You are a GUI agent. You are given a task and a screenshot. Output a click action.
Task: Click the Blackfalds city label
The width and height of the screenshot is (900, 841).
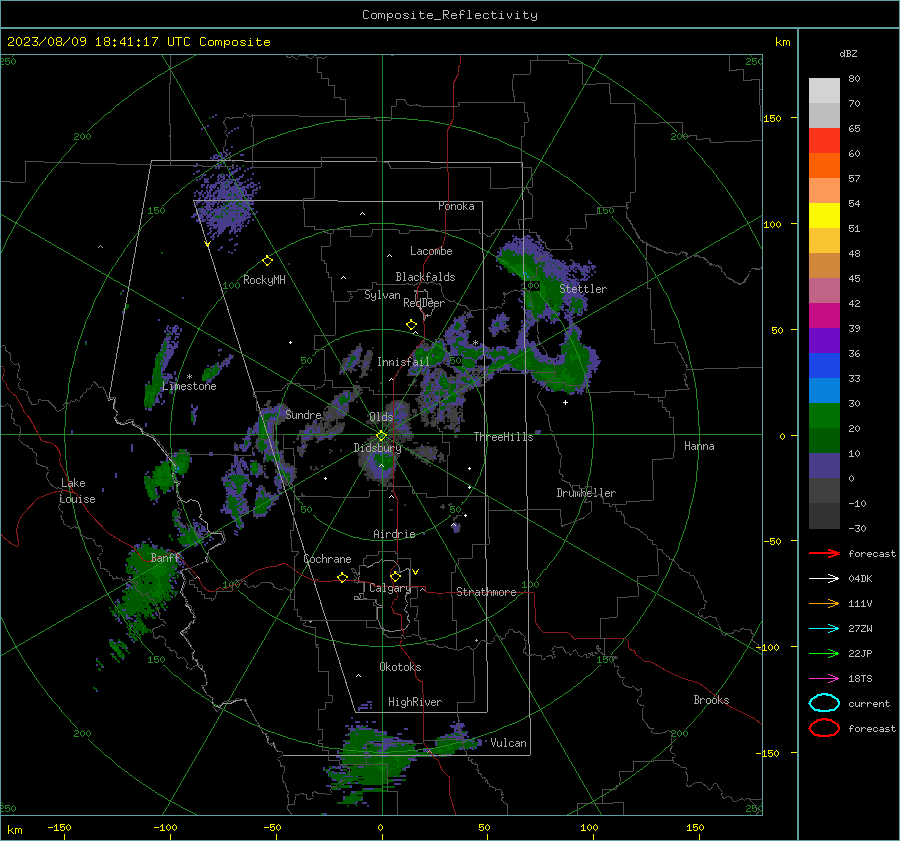(x=425, y=277)
